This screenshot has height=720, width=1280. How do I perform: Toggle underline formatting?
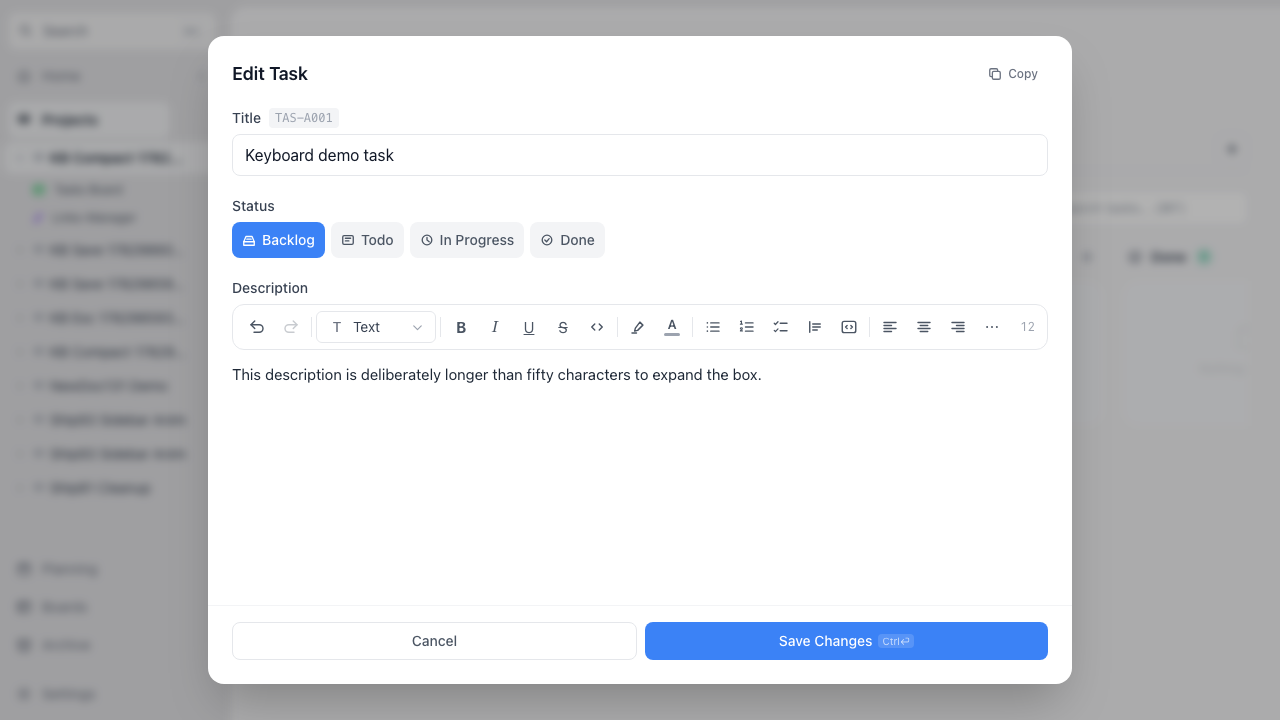pyautogui.click(x=529, y=327)
